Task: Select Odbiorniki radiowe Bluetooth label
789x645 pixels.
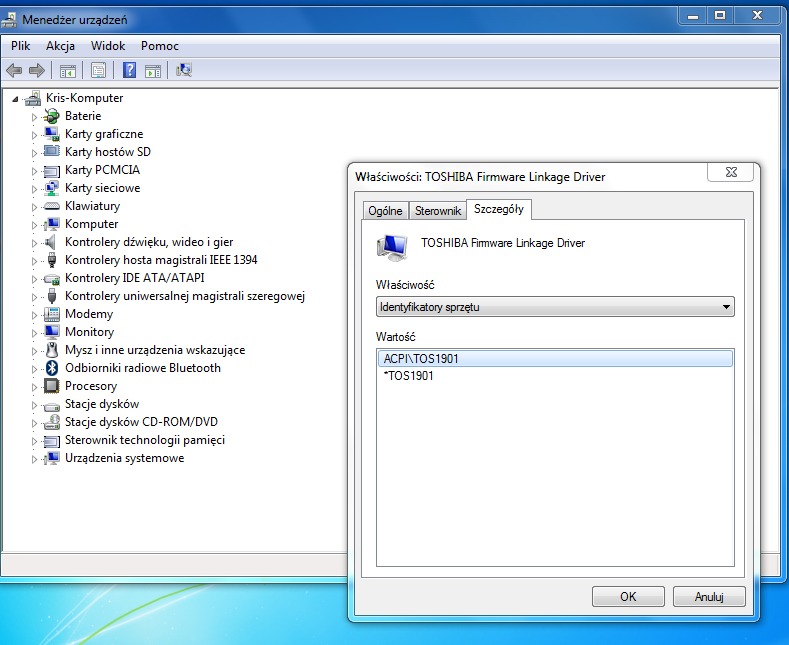Action: [143, 368]
